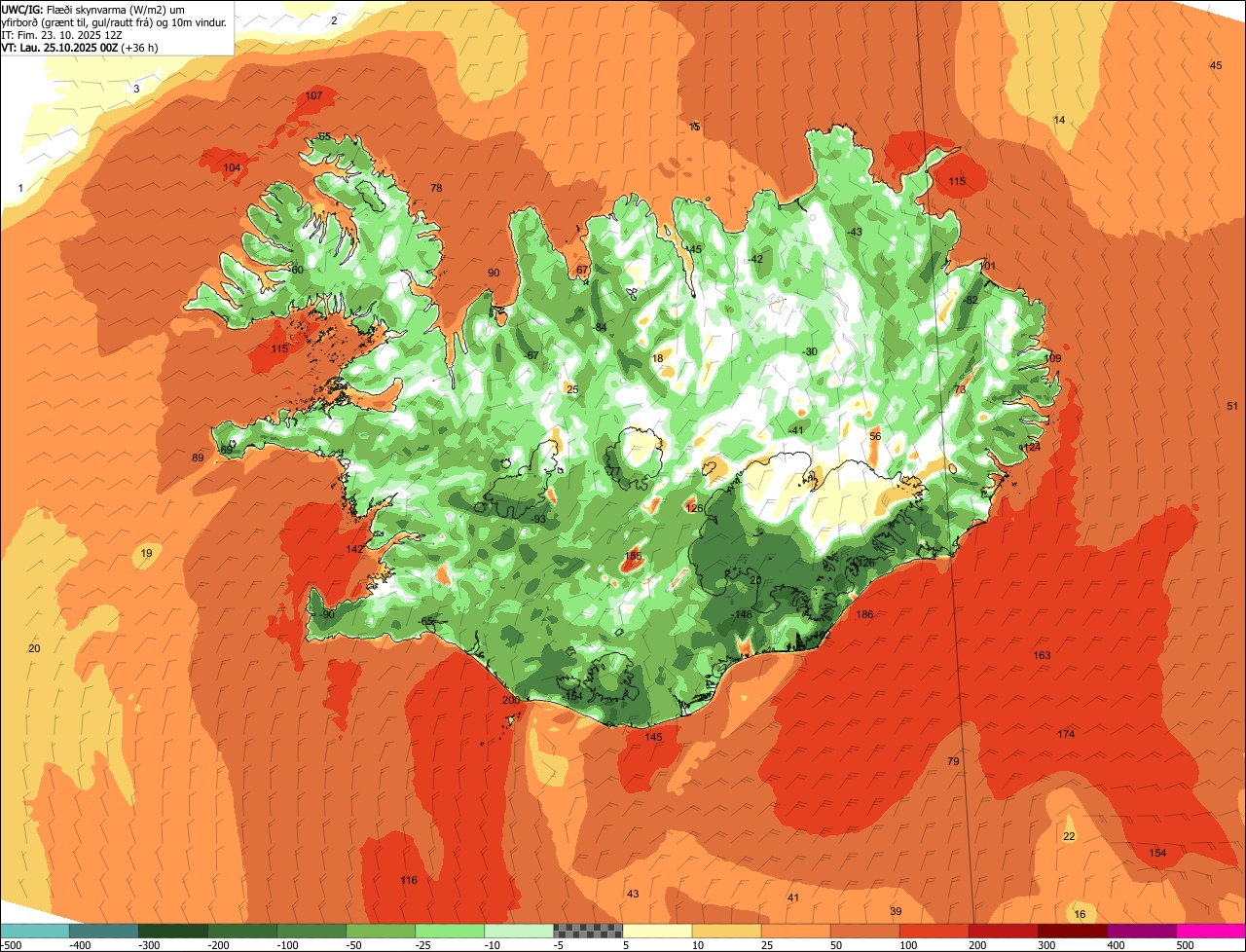Click the map value '-93'
The height and width of the screenshot is (952, 1246).
tap(538, 519)
